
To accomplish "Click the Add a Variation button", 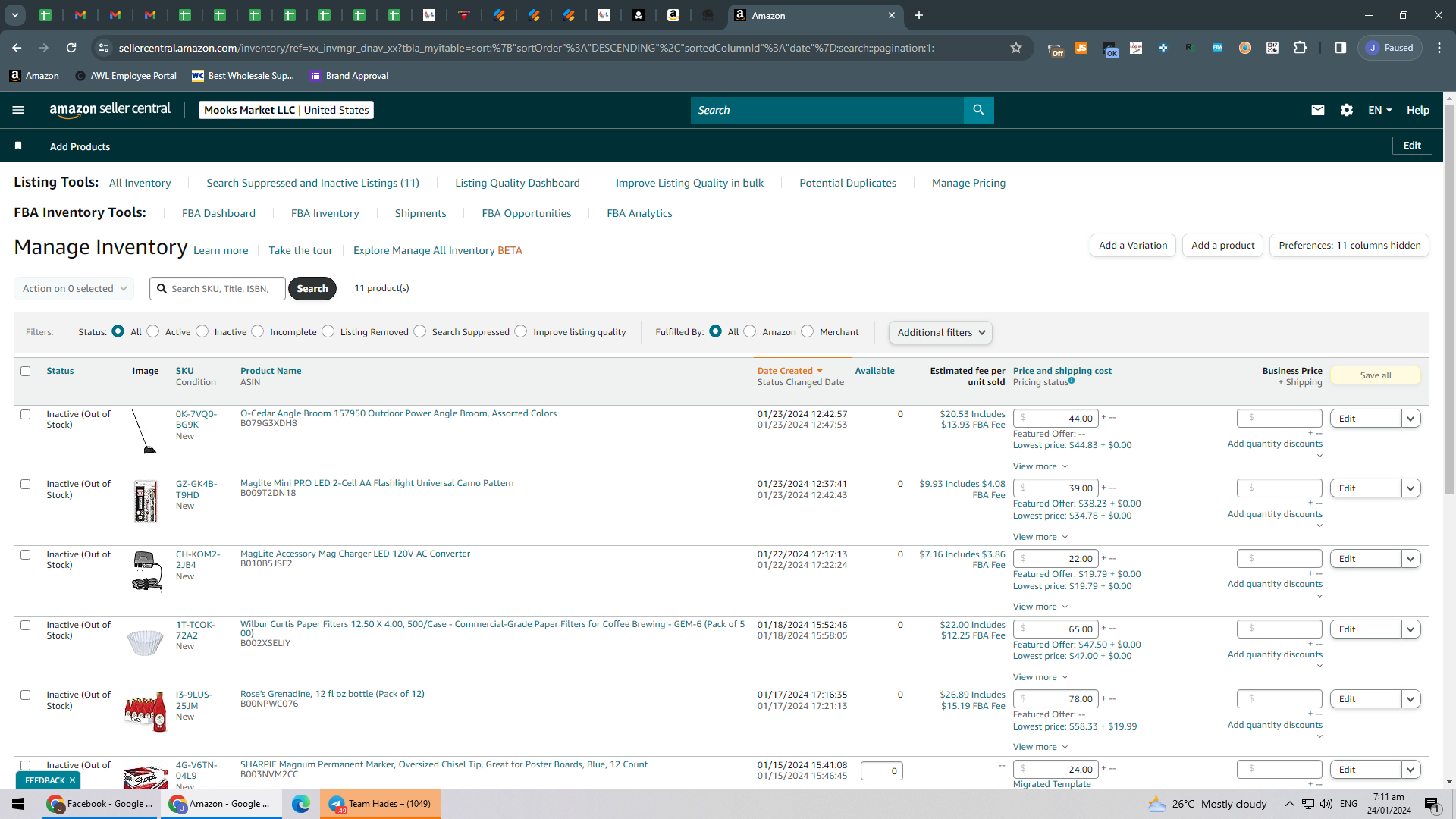I will 1133,245.
